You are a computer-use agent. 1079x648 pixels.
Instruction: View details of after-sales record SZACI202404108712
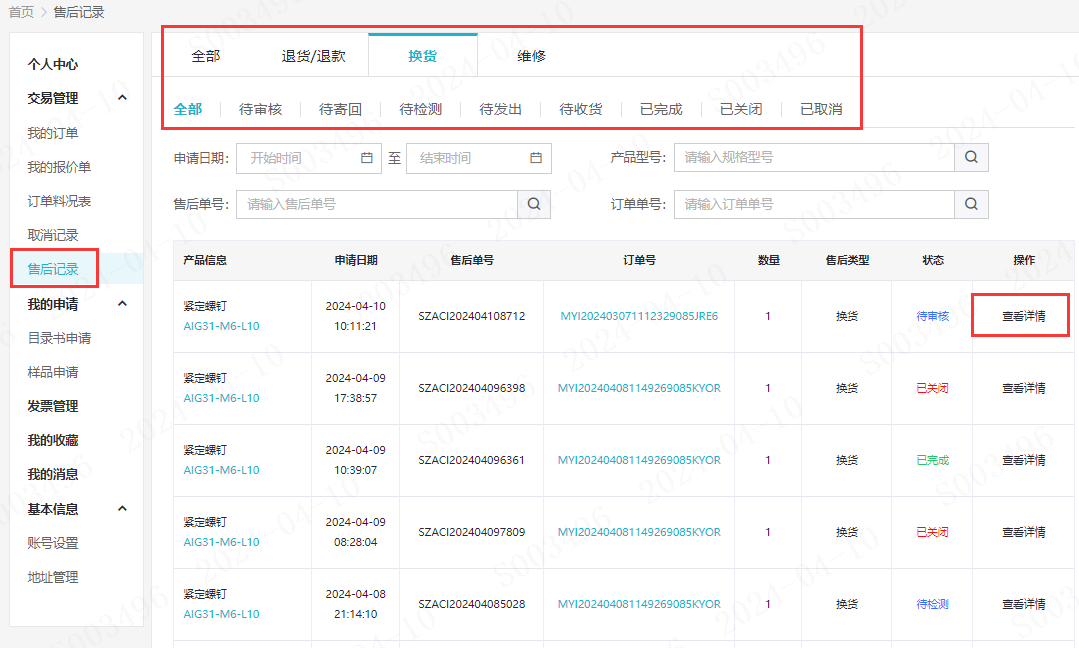(1023, 316)
